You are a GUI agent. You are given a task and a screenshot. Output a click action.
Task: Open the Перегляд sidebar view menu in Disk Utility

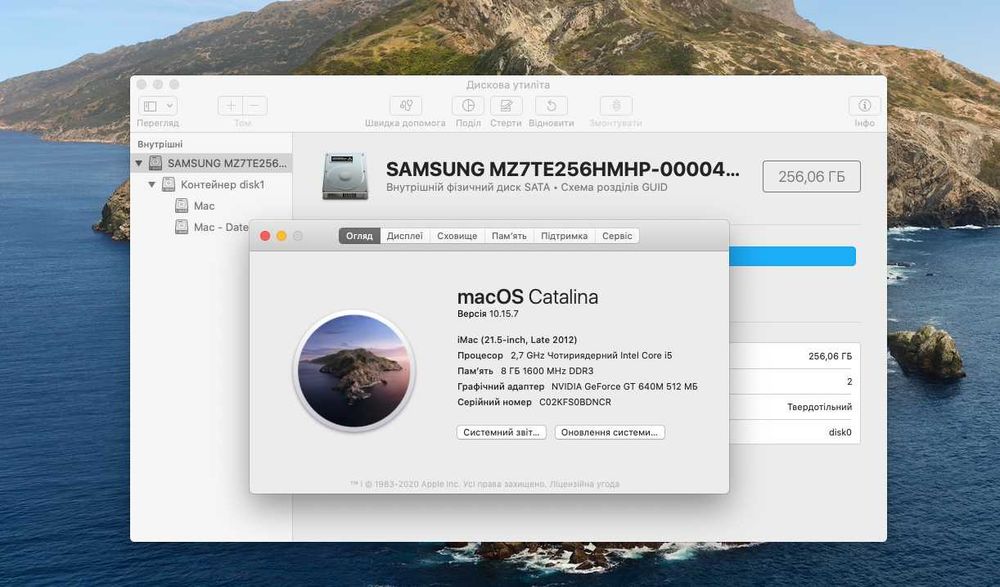point(158,106)
